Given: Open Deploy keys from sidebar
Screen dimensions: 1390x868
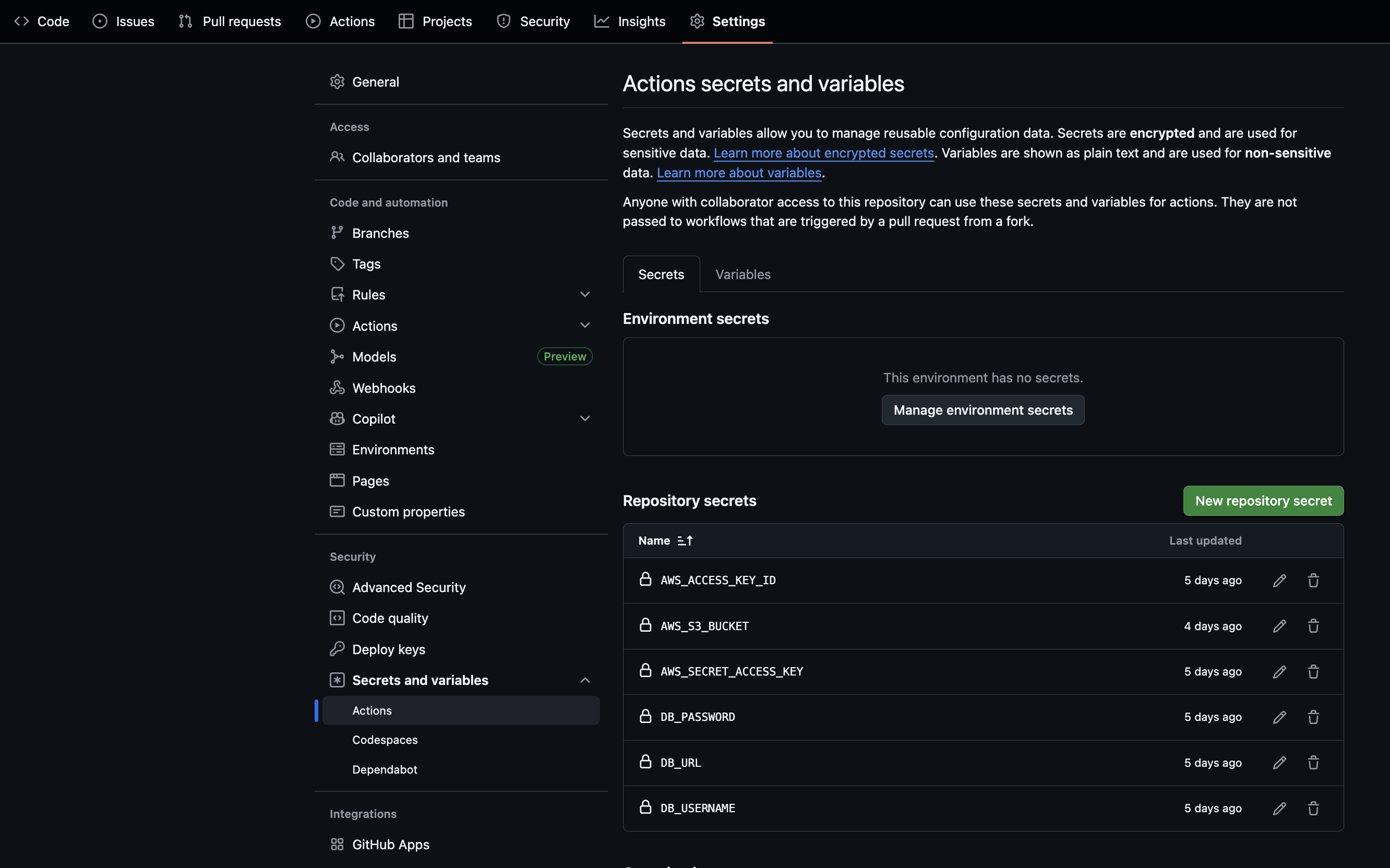Looking at the screenshot, I should [x=388, y=649].
